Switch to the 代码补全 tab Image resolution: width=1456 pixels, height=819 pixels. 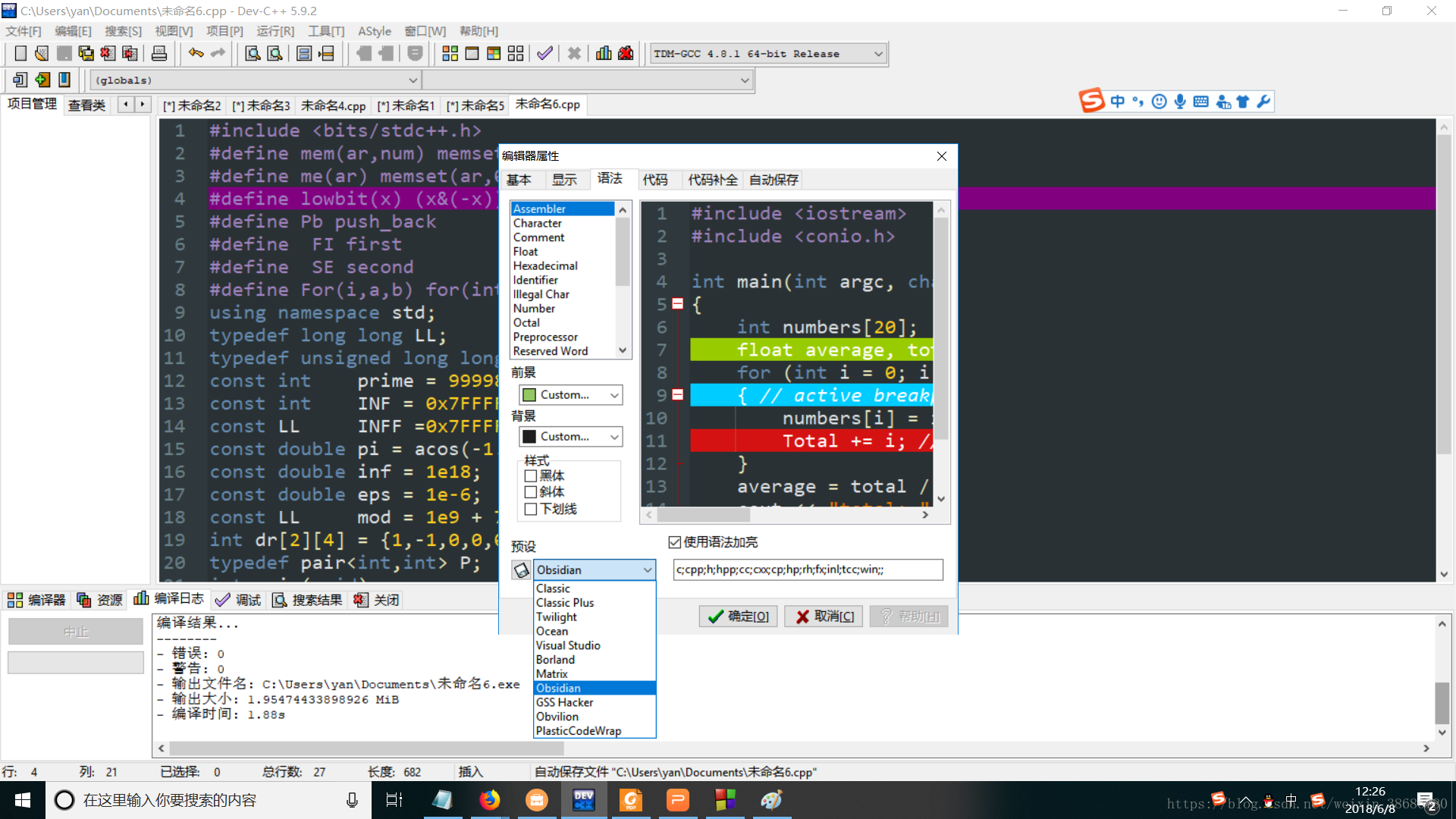(x=713, y=180)
